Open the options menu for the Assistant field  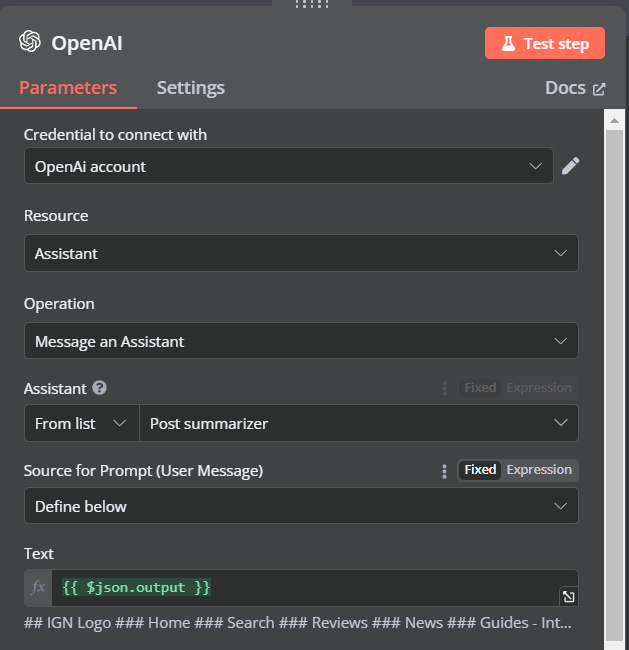pos(444,388)
